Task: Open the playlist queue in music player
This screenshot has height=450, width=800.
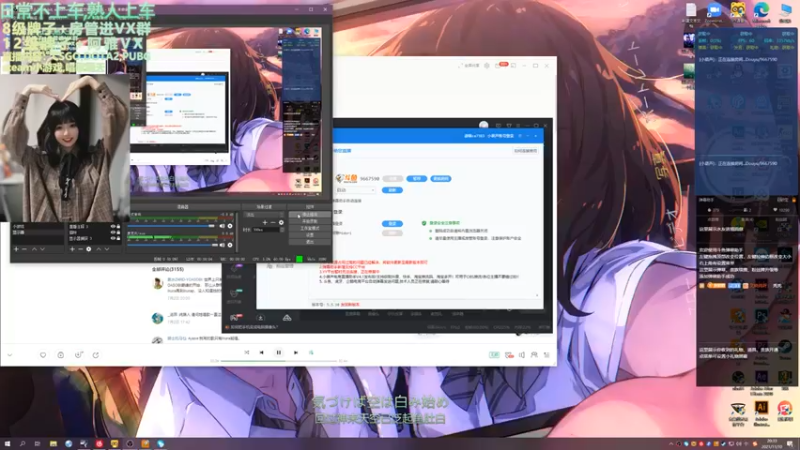Action: point(546,355)
